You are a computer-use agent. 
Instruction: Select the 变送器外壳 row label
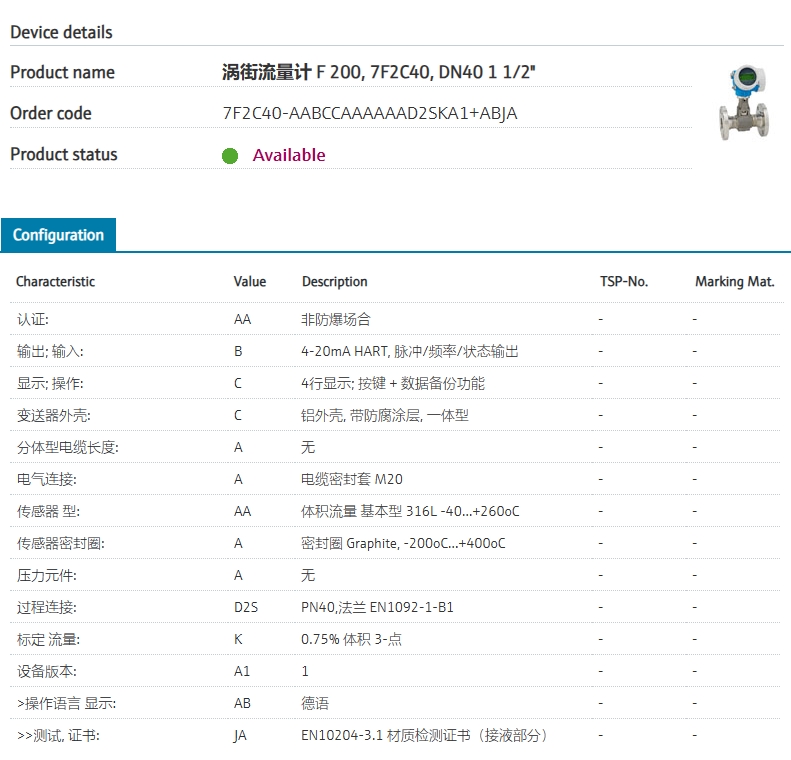[x=53, y=416]
